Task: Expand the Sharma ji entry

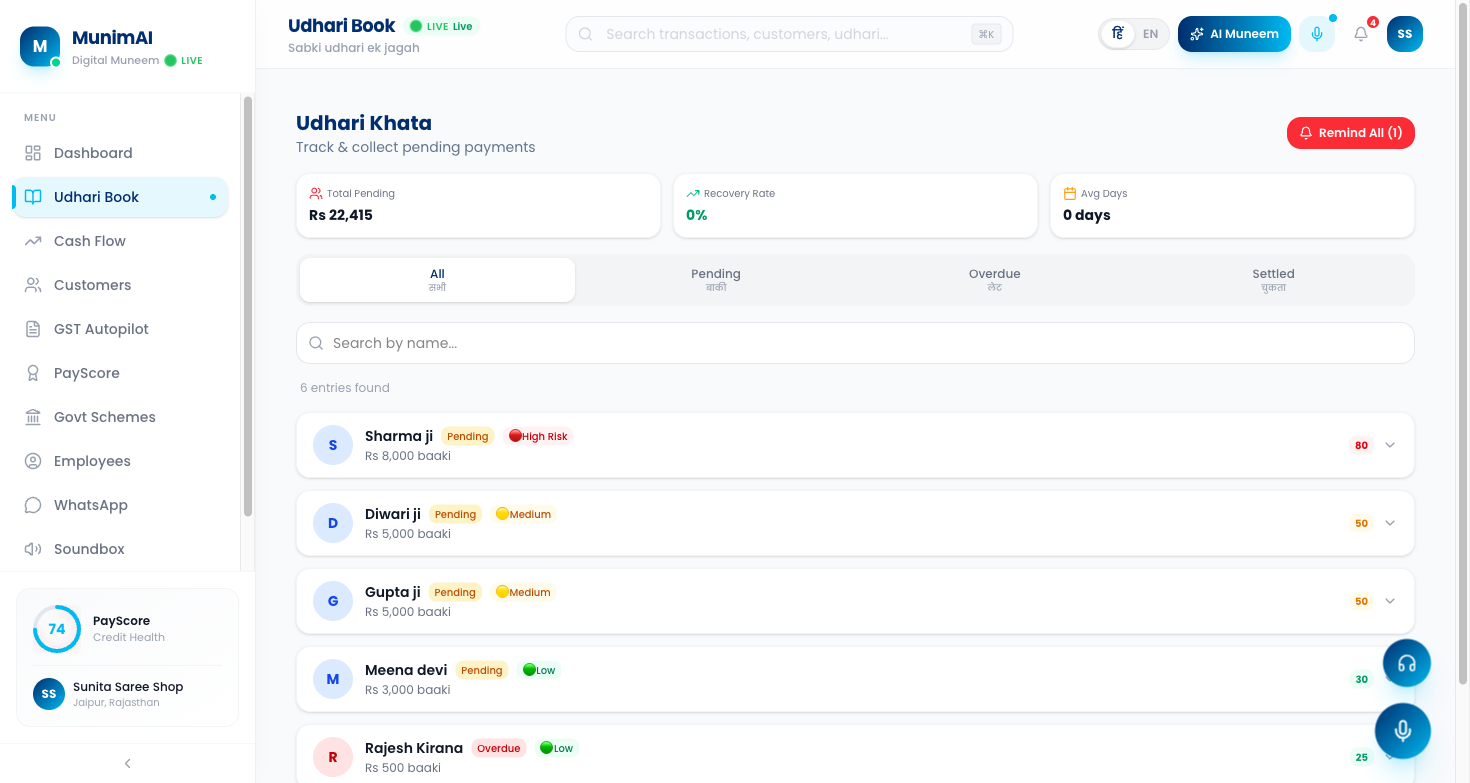Action: pos(1389,445)
